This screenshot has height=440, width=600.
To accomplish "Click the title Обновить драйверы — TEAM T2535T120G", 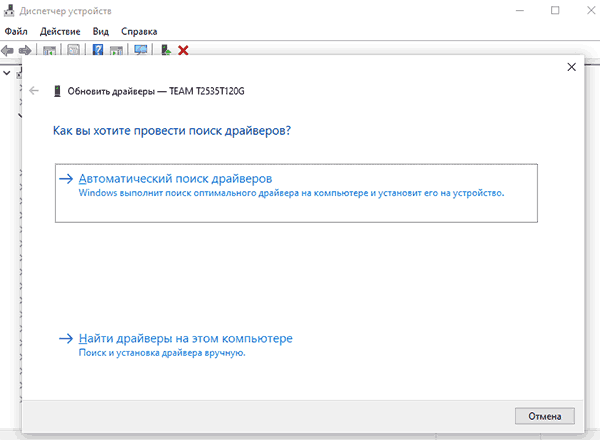I will 156,91.
